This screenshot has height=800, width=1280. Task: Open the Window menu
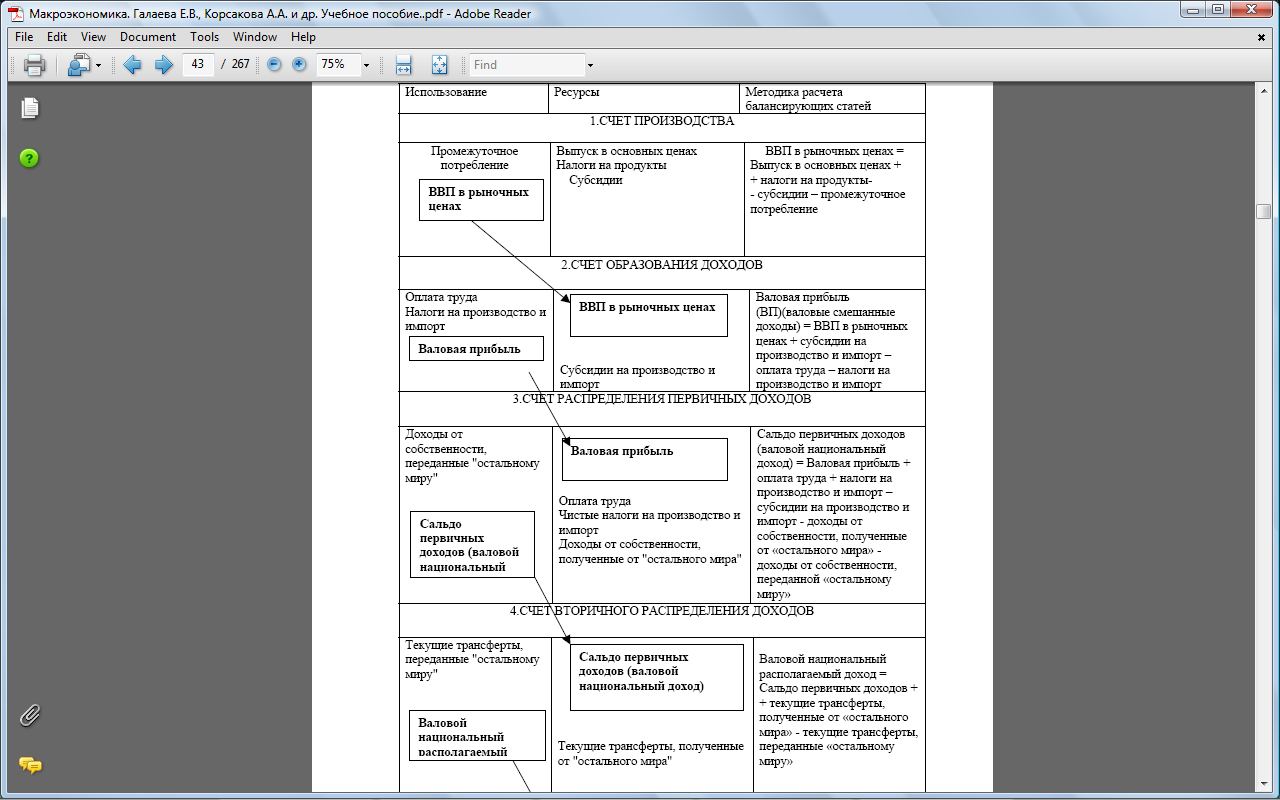pyautogui.click(x=255, y=37)
